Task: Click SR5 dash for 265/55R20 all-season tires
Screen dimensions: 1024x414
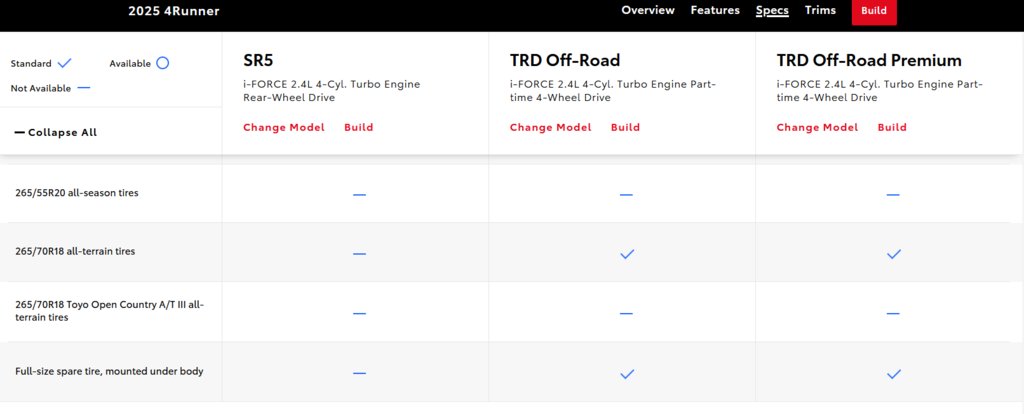Action: [x=359, y=195]
